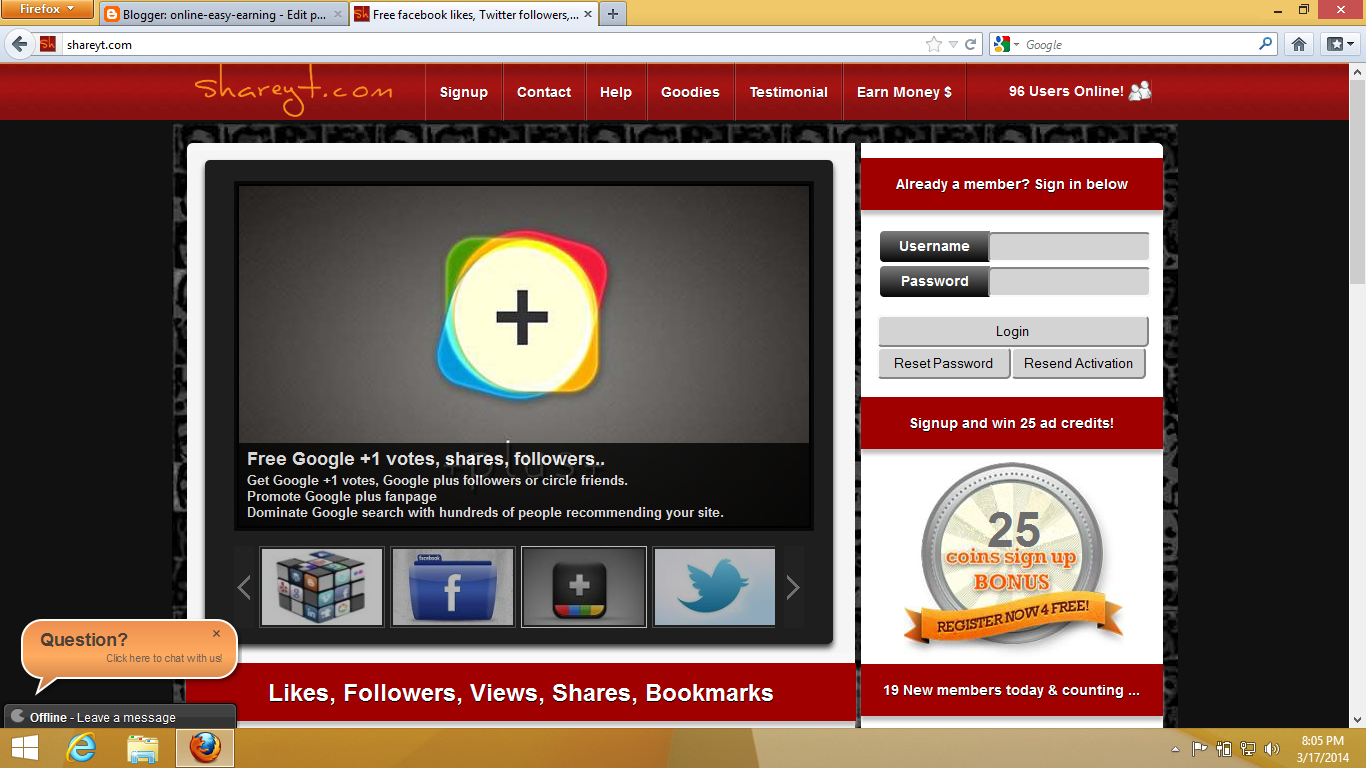
Task: Click the shareyt site favicon in address bar
Action: click(x=48, y=44)
